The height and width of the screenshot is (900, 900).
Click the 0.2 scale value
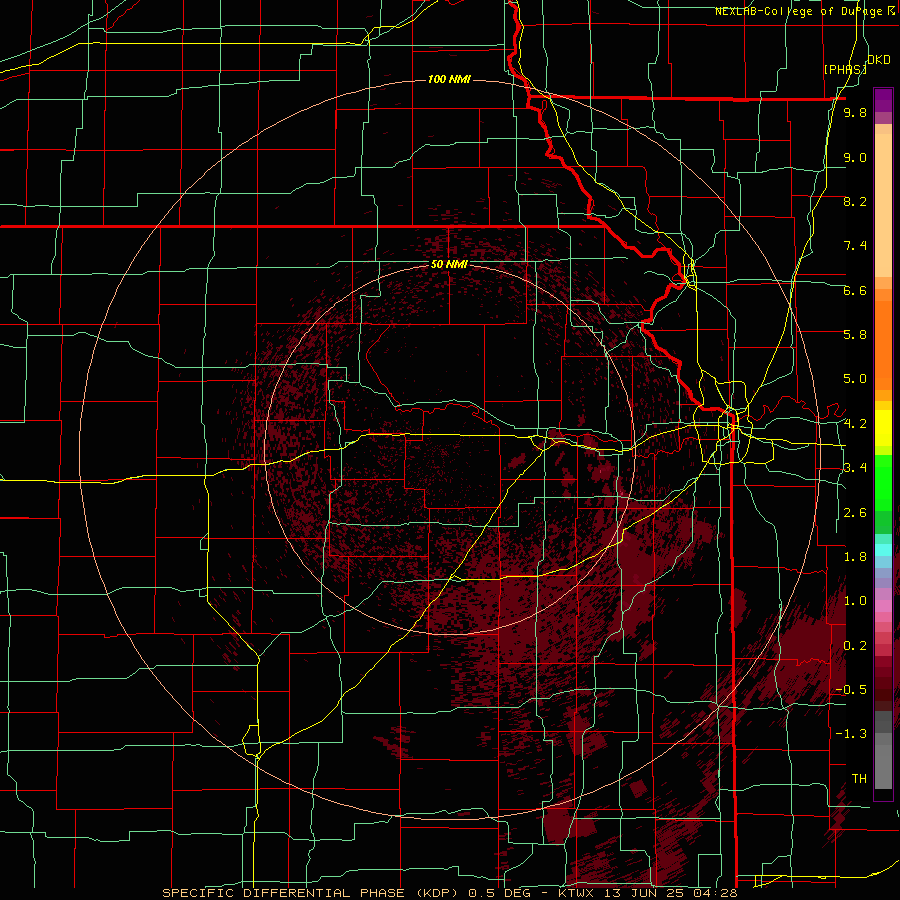(x=855, y=646)
